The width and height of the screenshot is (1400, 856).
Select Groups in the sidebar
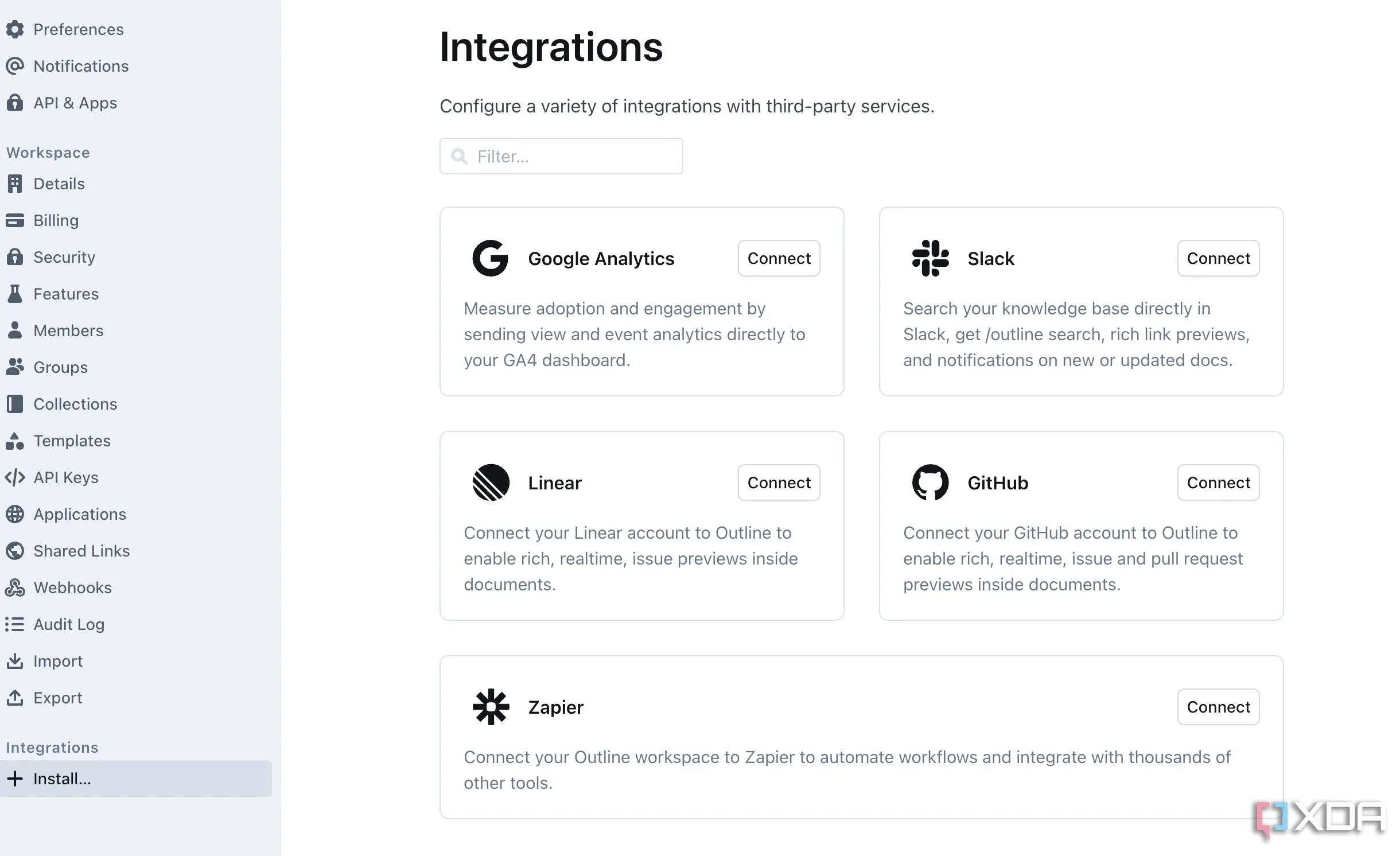(136, 367)
